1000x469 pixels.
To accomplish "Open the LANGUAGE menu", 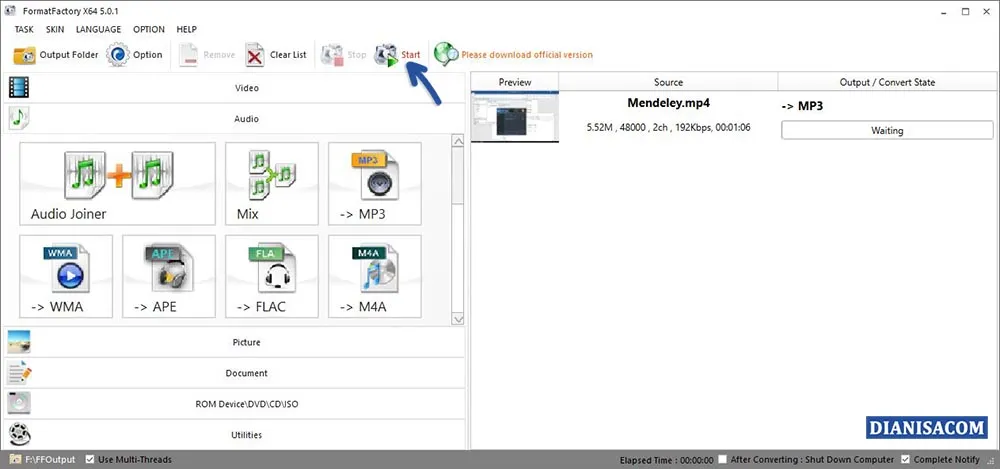I will [x=98, y=29].
